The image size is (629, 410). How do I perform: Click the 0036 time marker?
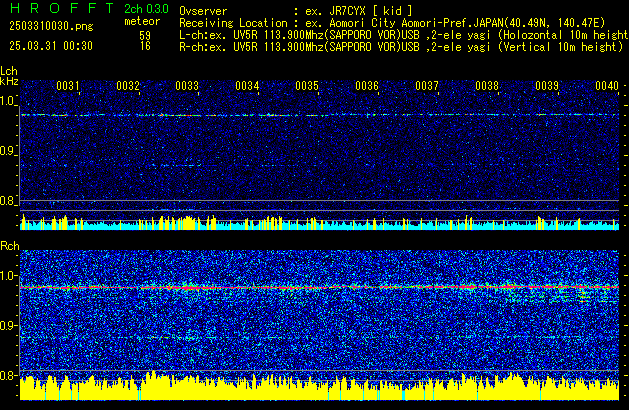(367, 86)
